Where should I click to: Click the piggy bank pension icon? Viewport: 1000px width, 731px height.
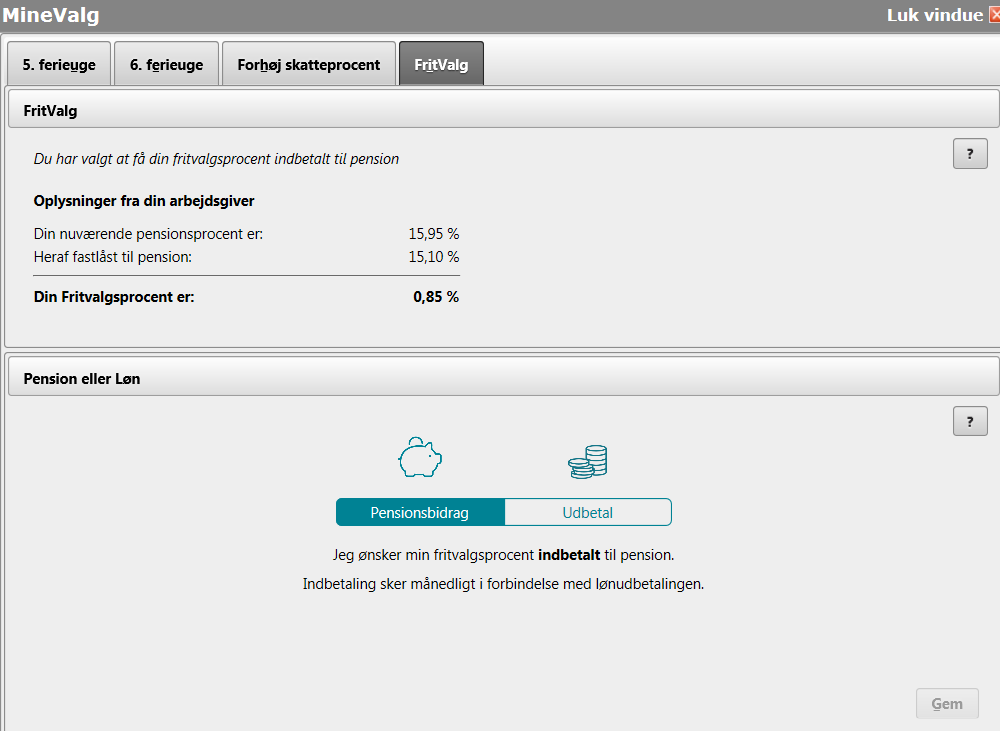pyautogui.click(x=420, y=459)
